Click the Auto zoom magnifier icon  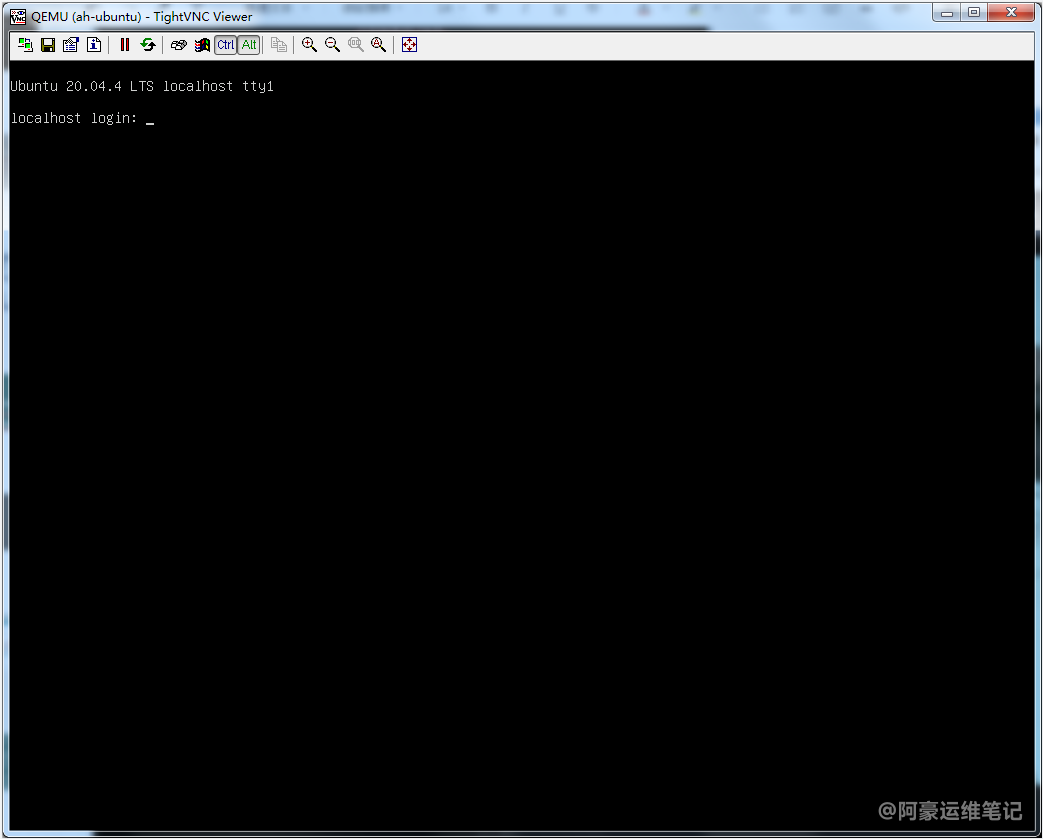[x=378, y=45]
